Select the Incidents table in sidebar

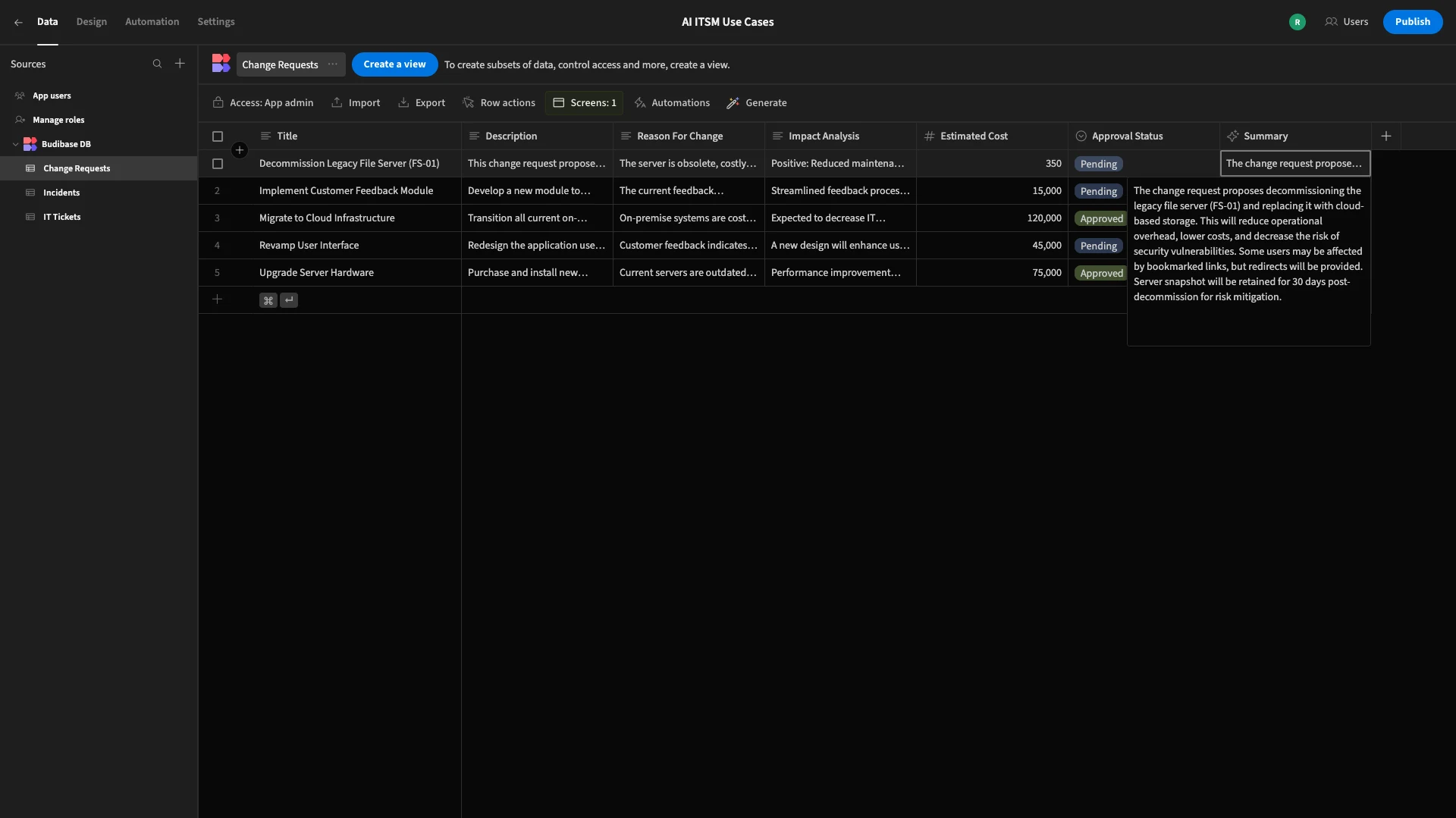61,193
